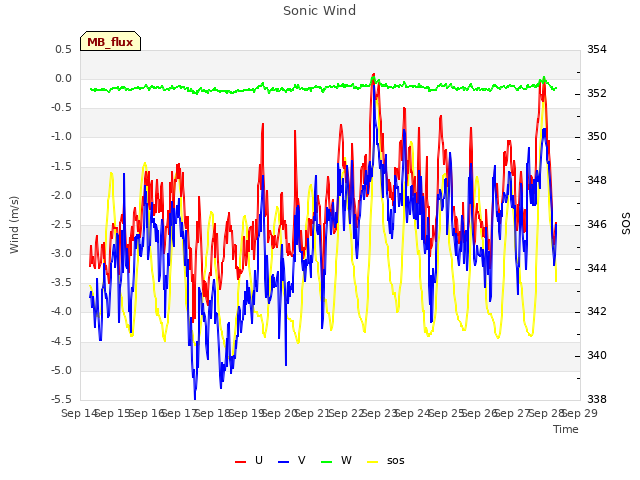Click the 354 right axis value
640x480 pixels.
click(x=597, y=49)
